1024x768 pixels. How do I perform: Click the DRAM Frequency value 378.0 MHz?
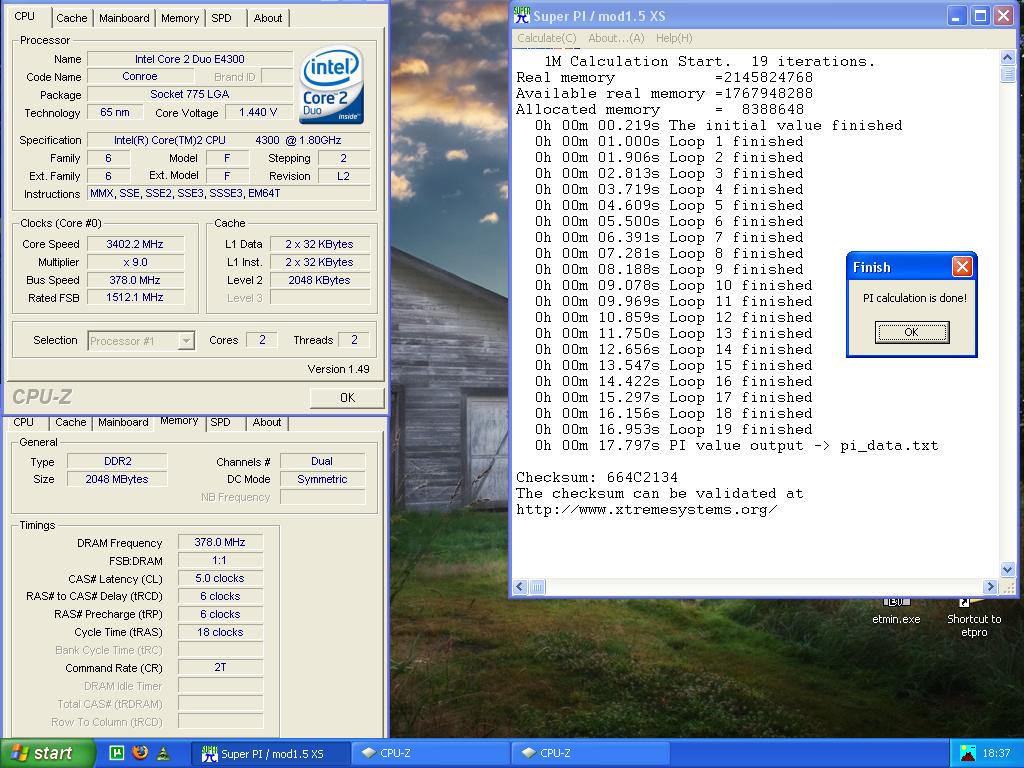tap(220, 542)
